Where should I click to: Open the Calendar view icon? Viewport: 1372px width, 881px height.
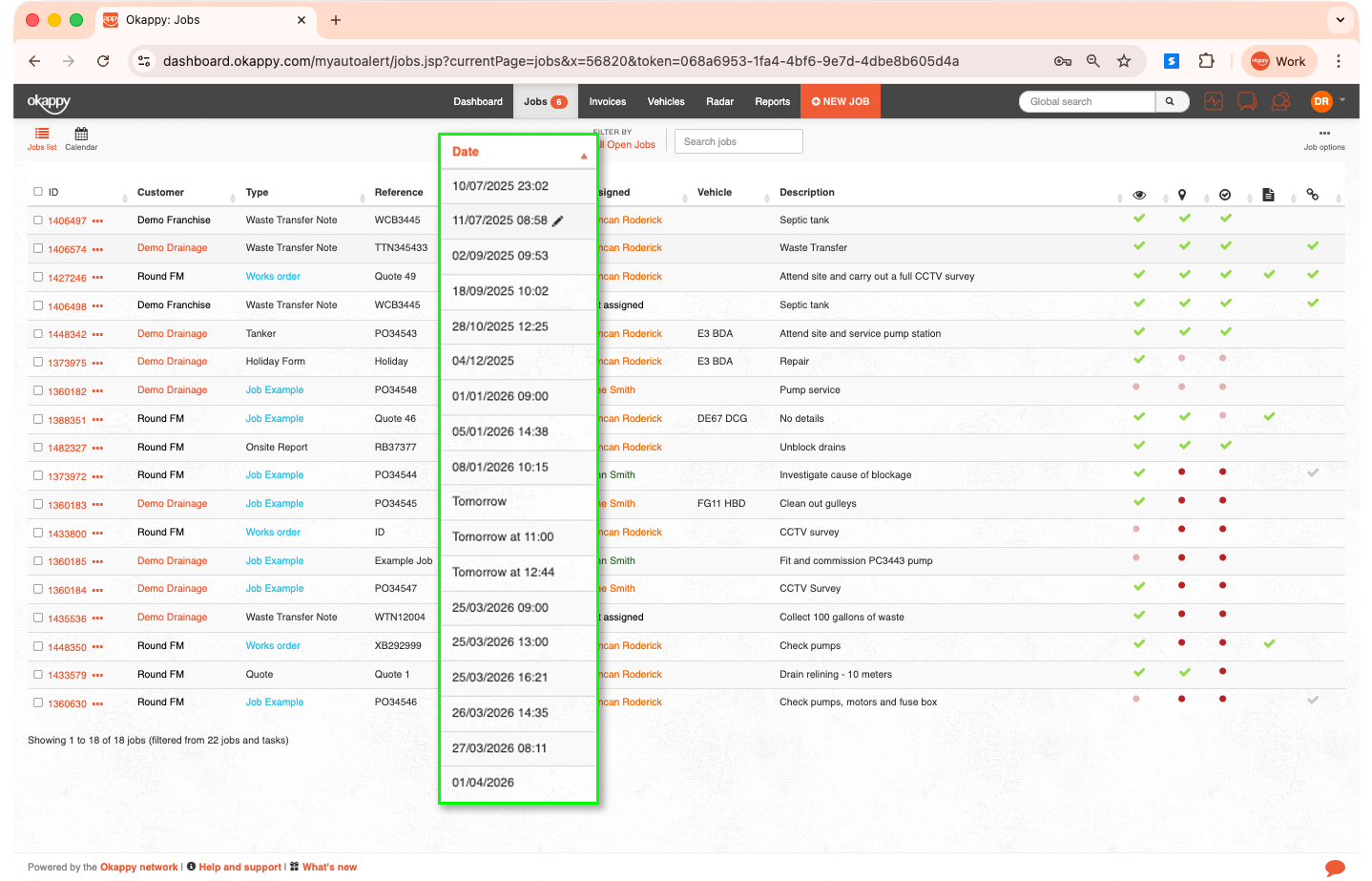coord(81,135)
